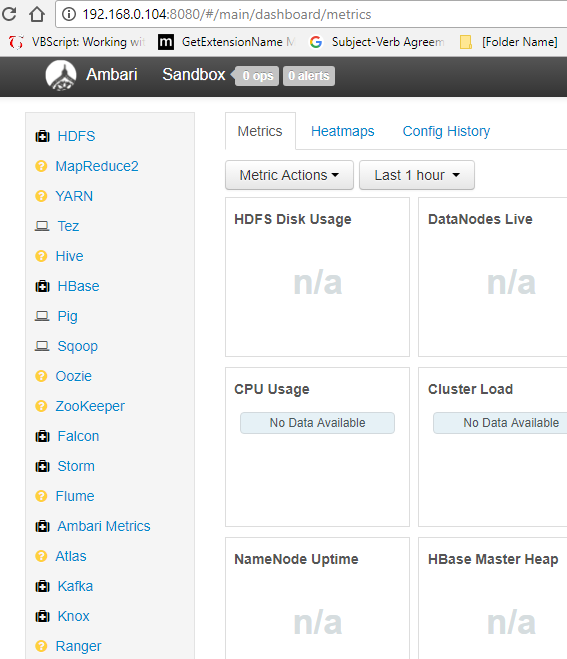567x659 pixels.
Task: Open the Metric Actions dropdown
Action: click(x=289, y=175)
